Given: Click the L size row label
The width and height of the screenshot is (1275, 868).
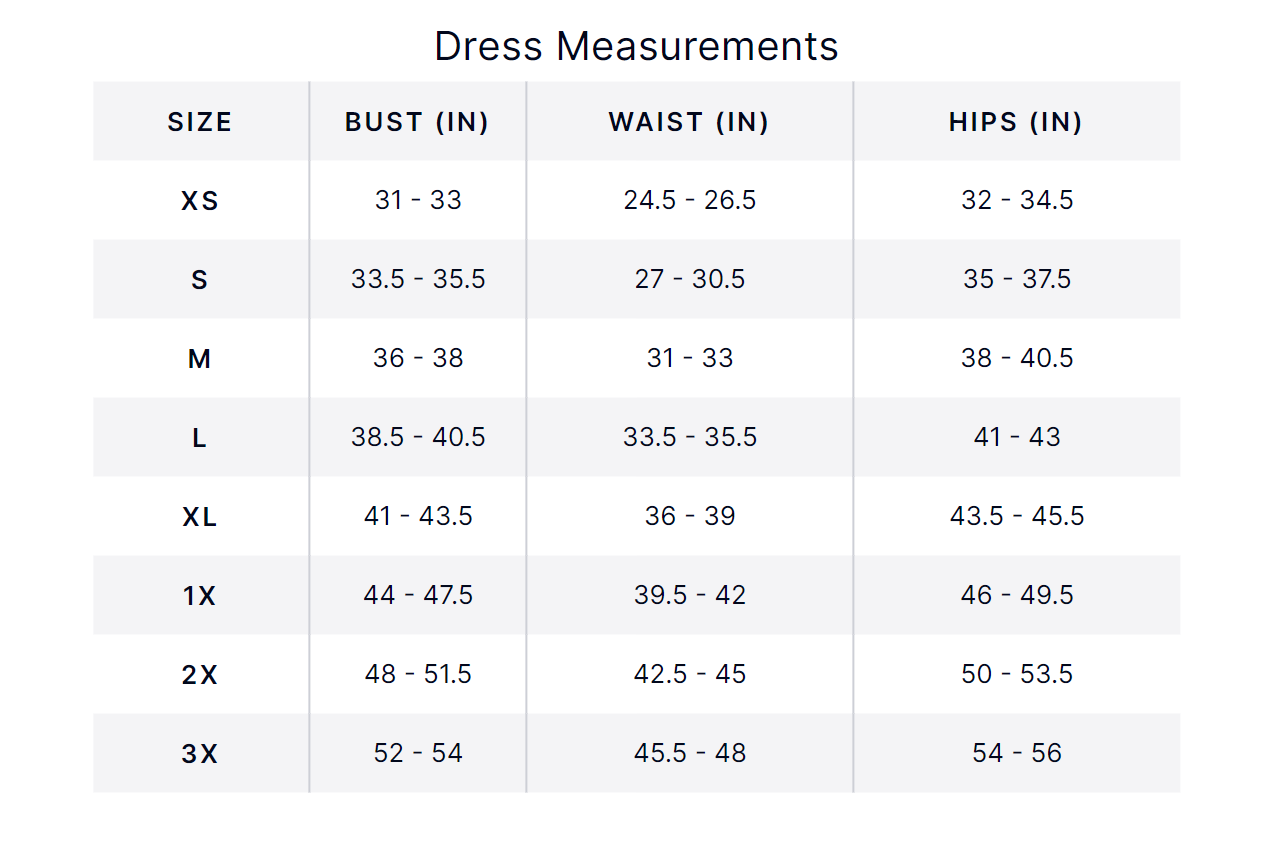Looking at the screenshot, I should (x=200, y=438).
